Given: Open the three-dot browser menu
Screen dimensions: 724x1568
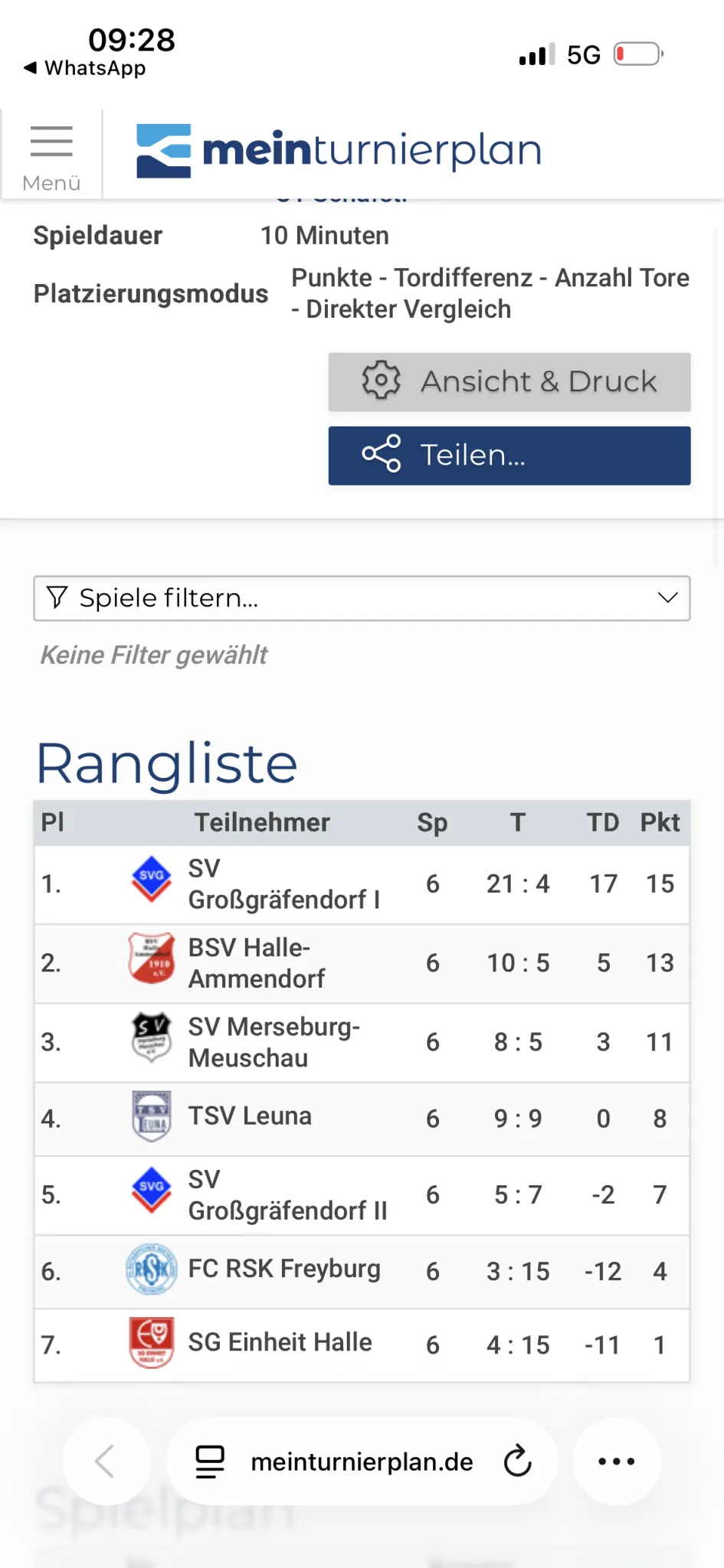Looking at the screenshot, I should pyautogui.click(x=617, y=1461).
